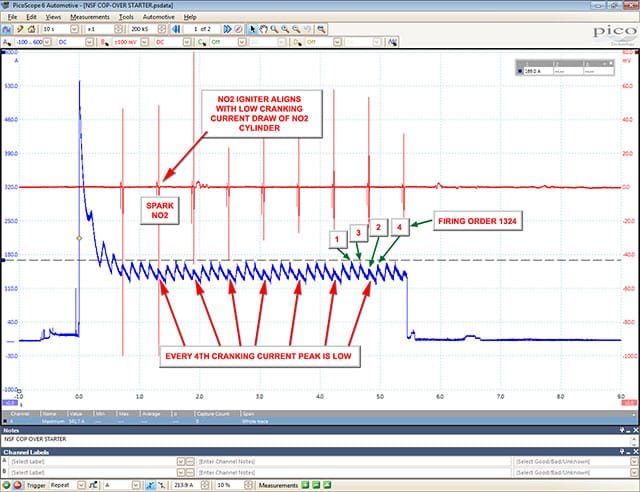Open the Measurements menu
The height and width of the screenshot is (492, 640).
coord(90,17)
